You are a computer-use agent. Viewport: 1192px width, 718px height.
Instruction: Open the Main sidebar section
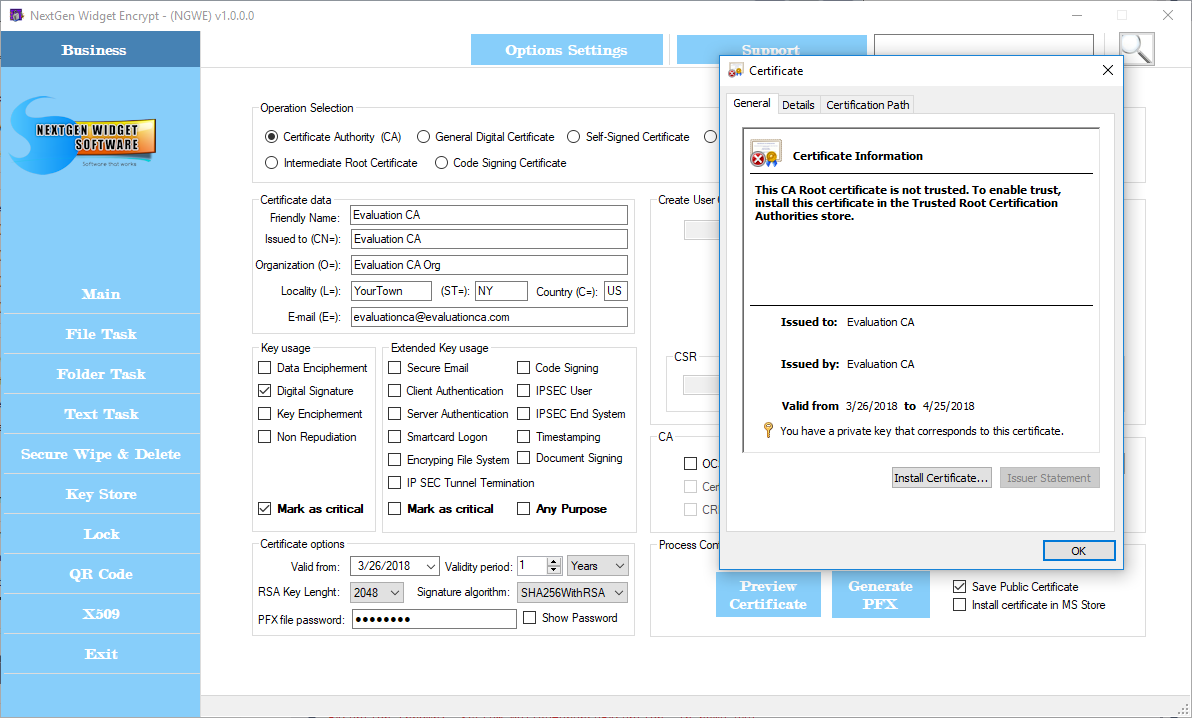tap(101, 294)
